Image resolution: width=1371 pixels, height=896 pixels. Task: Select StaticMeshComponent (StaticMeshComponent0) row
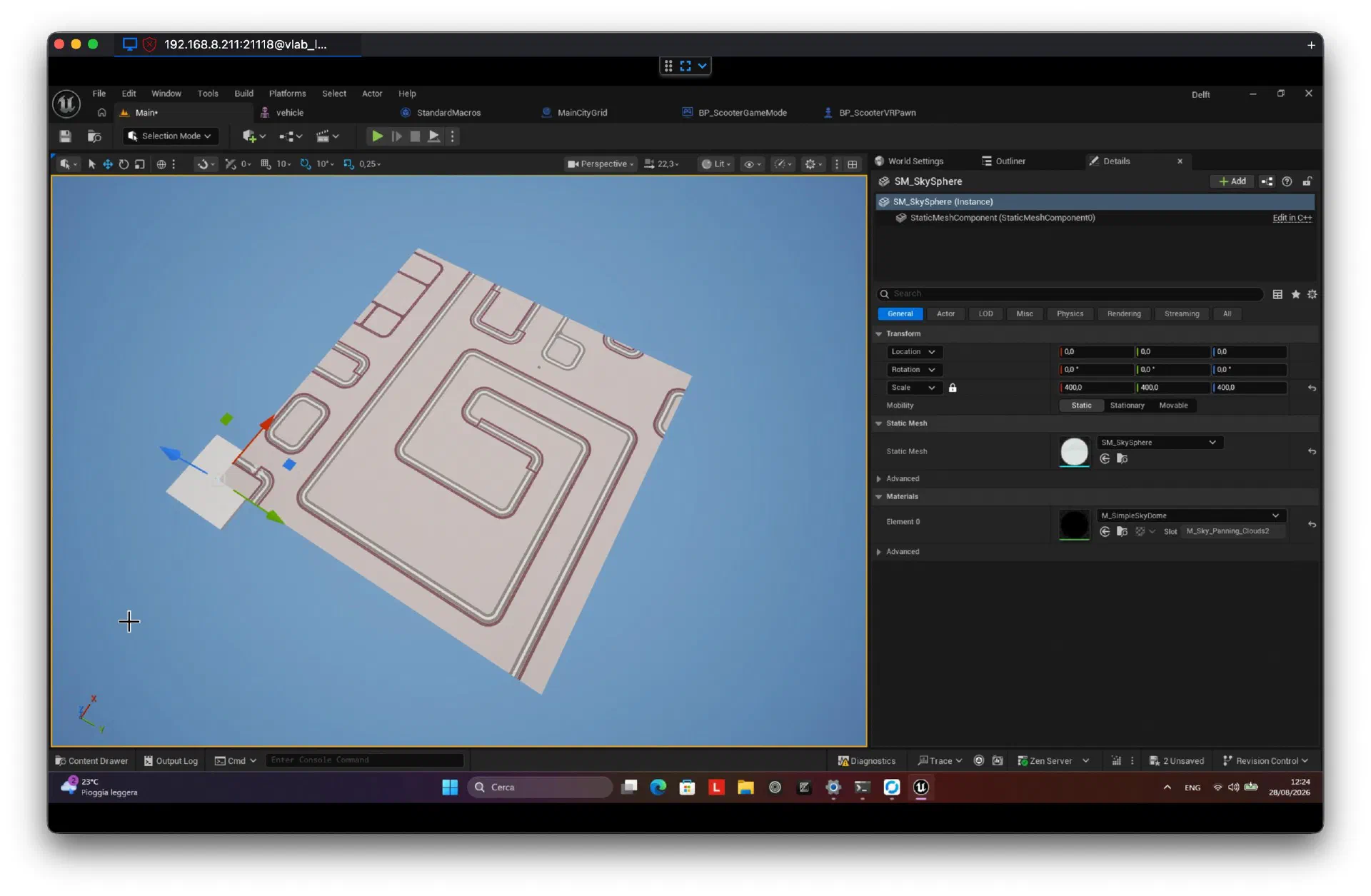(x=1095, y=218)
